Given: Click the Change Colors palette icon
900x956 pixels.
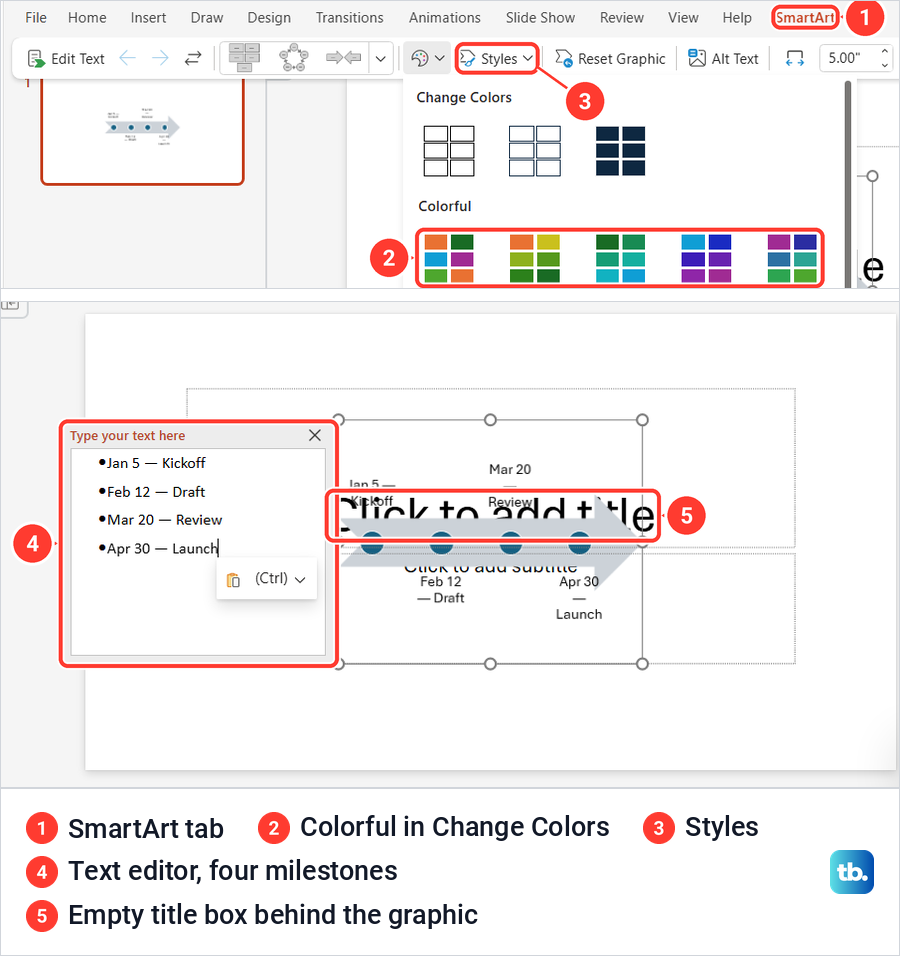Looking at the screenshot, I should coord(420,59).
